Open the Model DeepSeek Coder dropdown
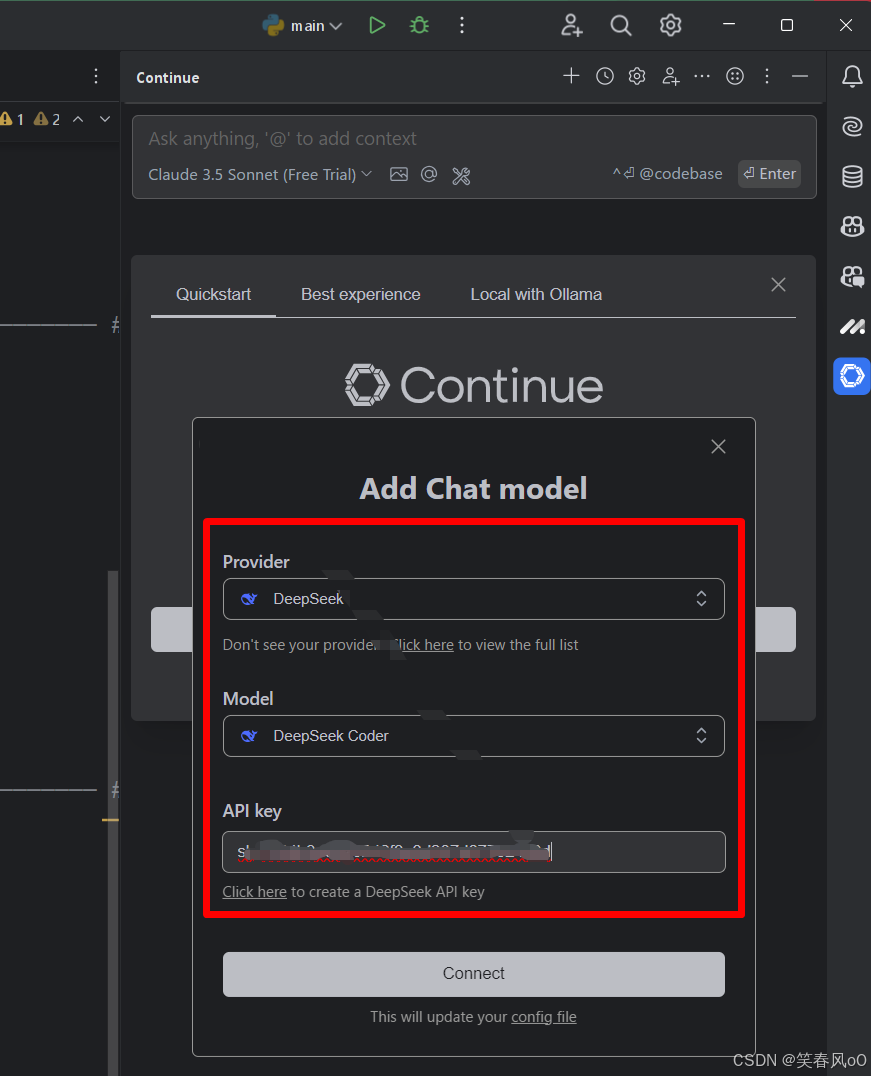The image size is (871, 1076). pyautogui.click(x=474, y=736)
